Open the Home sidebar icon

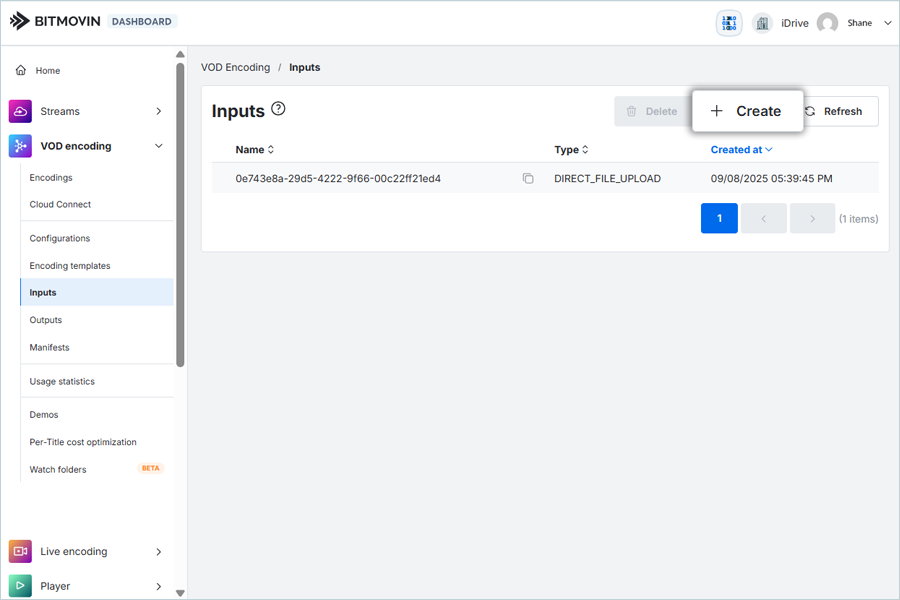coord(21,71)
